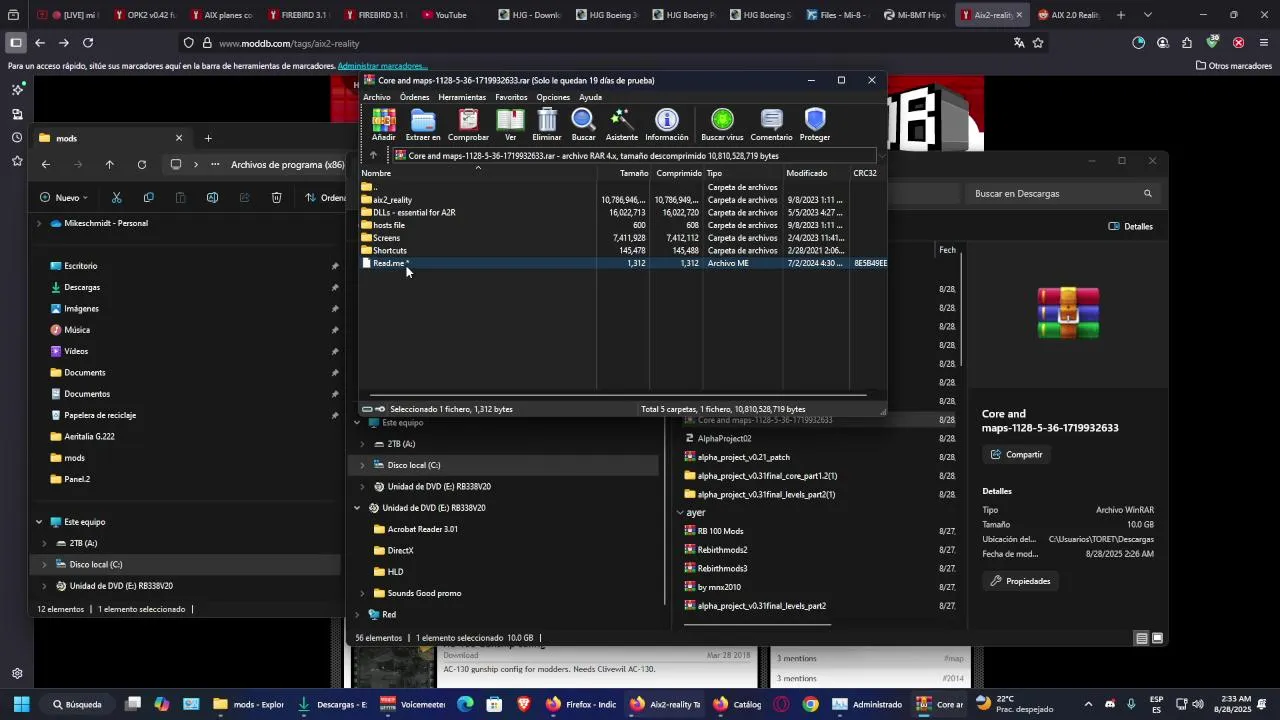Expand Disco local (C:) in Descargas tree
1280x720 pixels.
pyautogui.click(x=362, y=465)
